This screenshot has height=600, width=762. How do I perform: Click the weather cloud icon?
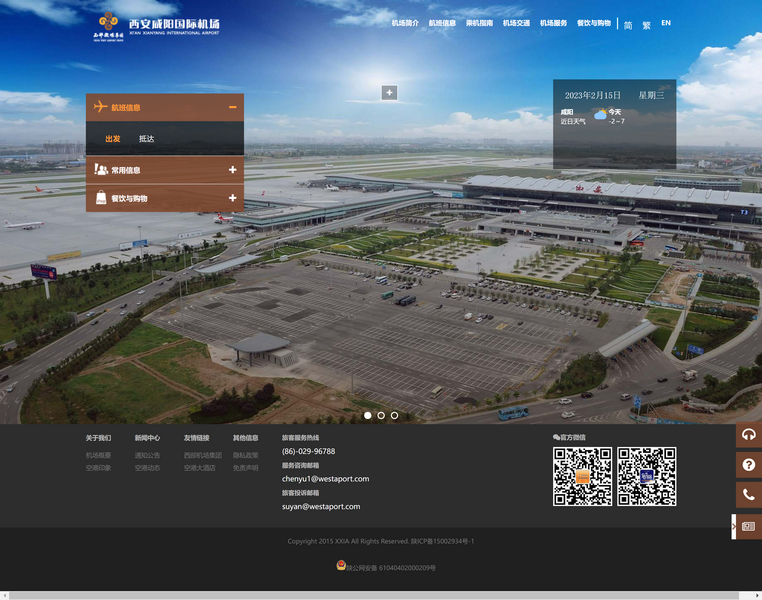(600, 115)
